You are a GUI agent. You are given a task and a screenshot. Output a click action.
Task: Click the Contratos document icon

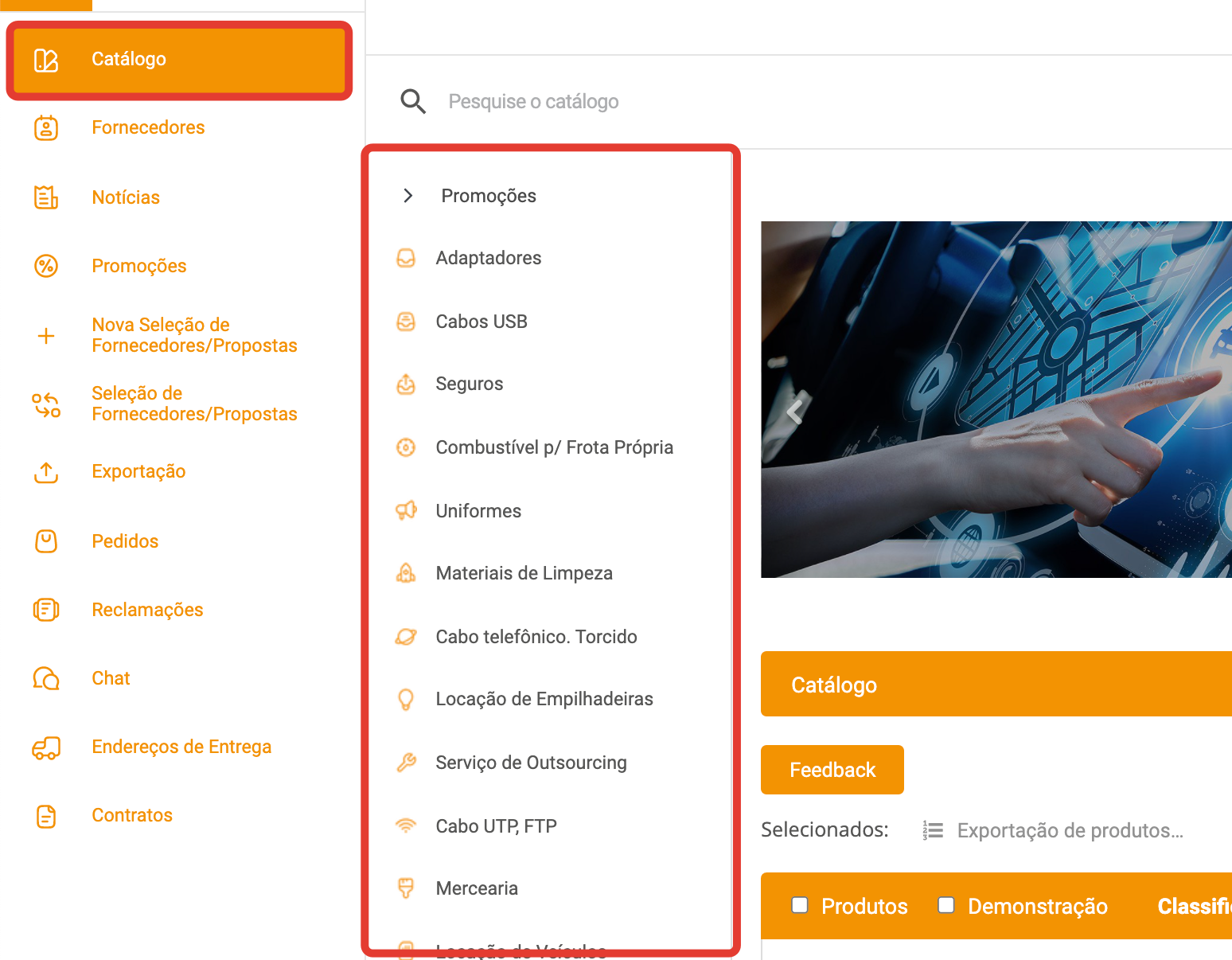click(x=46, y=816)
